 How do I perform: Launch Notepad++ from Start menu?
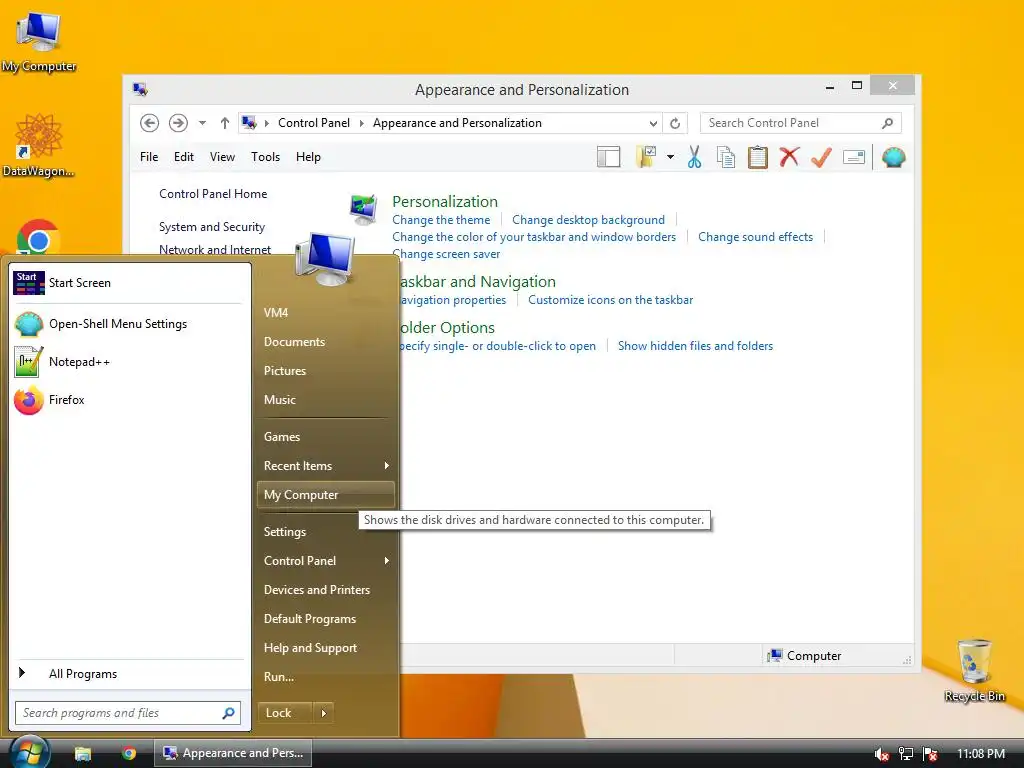[x=129, y=362]
